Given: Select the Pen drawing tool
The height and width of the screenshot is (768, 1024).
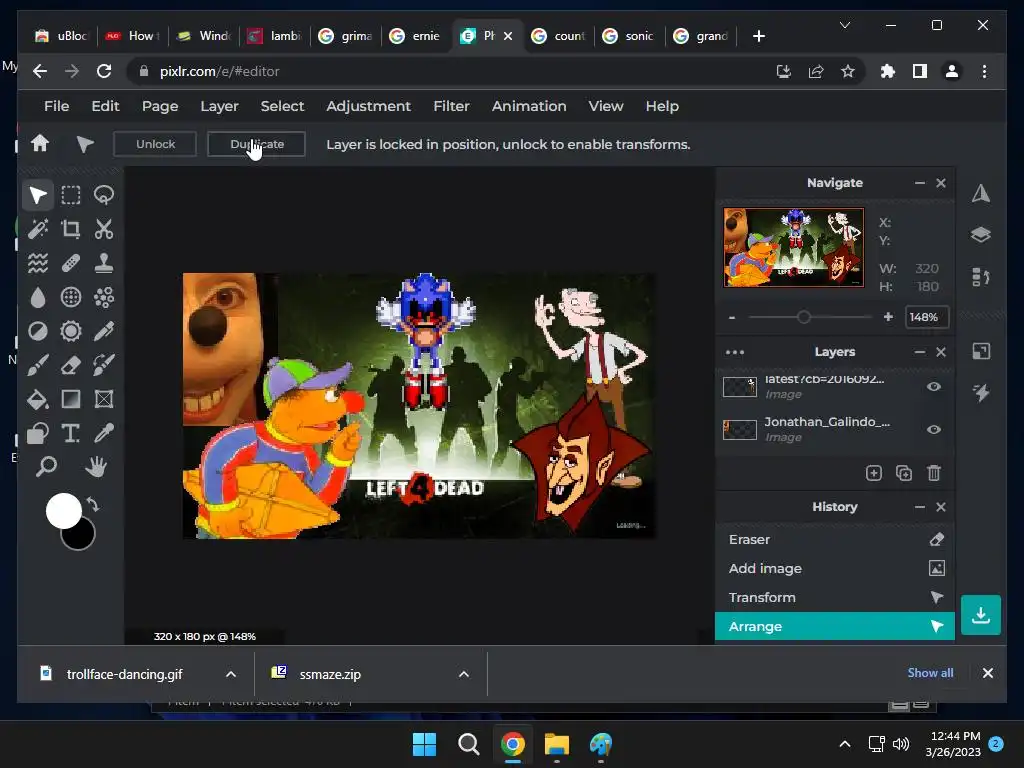Looking at the screenshot, I should [104, 331].
